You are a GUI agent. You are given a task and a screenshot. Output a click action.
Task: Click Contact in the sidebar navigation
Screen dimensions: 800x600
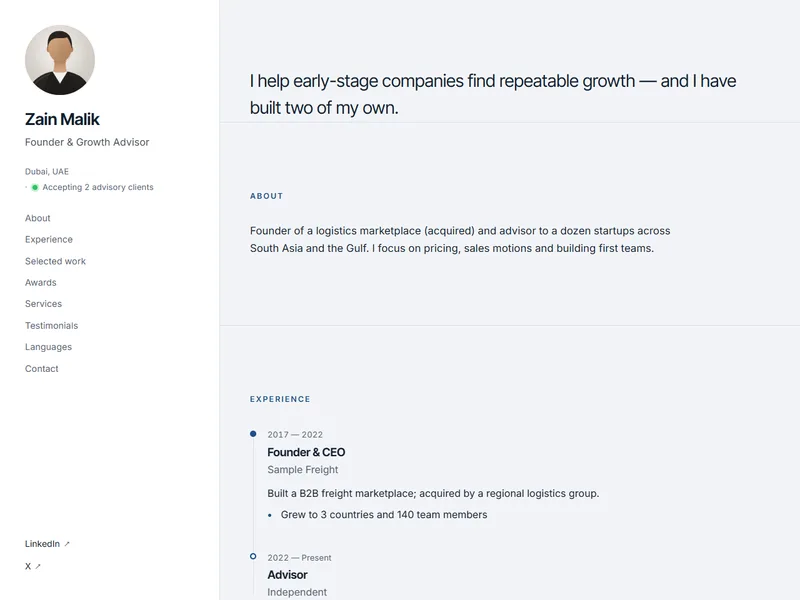tap(42, 369)
